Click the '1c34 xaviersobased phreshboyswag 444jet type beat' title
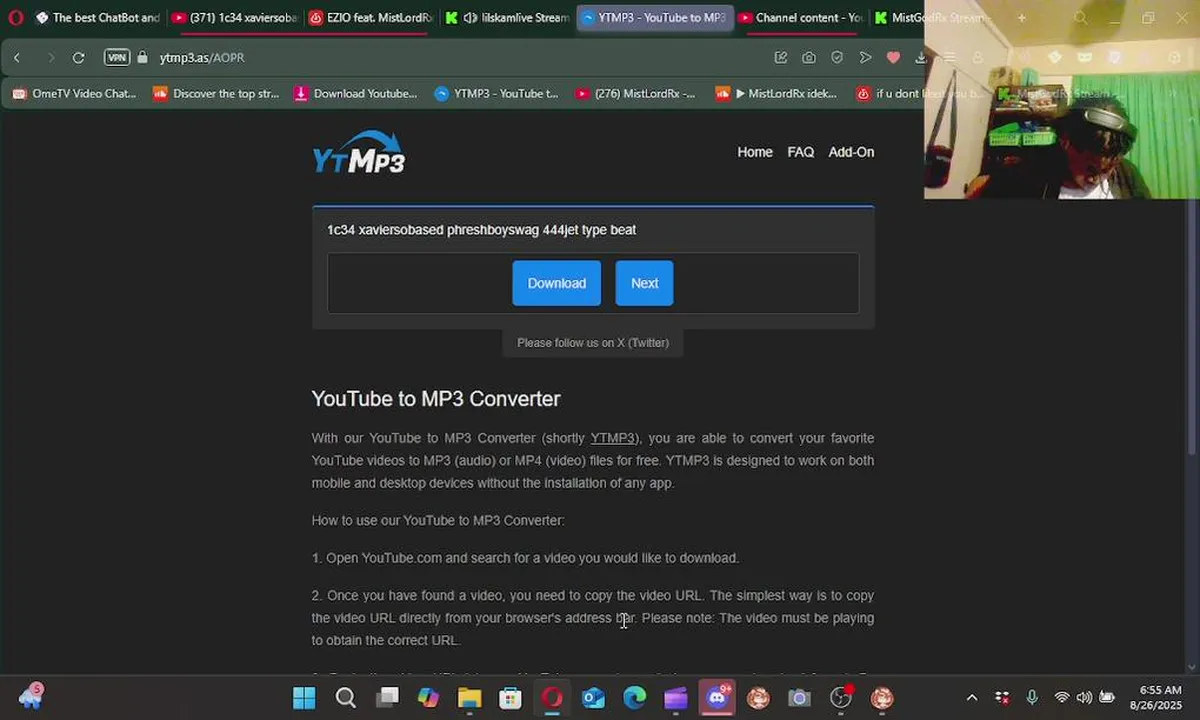The height and width of the screenshot is (720, 1200). click(x=481, y=230)
